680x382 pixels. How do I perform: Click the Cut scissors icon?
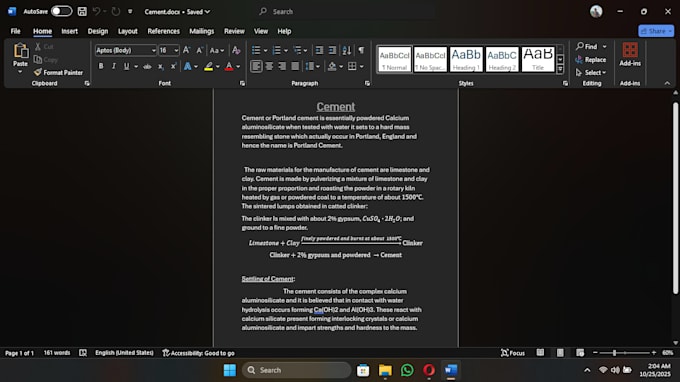point(38,46)
